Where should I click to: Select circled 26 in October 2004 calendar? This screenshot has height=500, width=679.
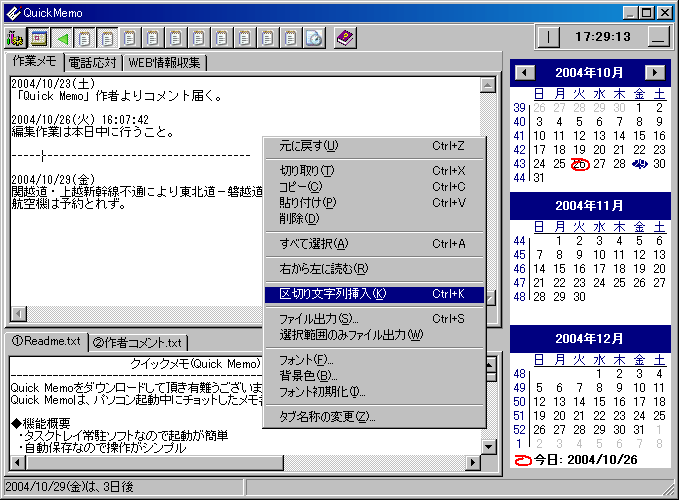[579, 164]
